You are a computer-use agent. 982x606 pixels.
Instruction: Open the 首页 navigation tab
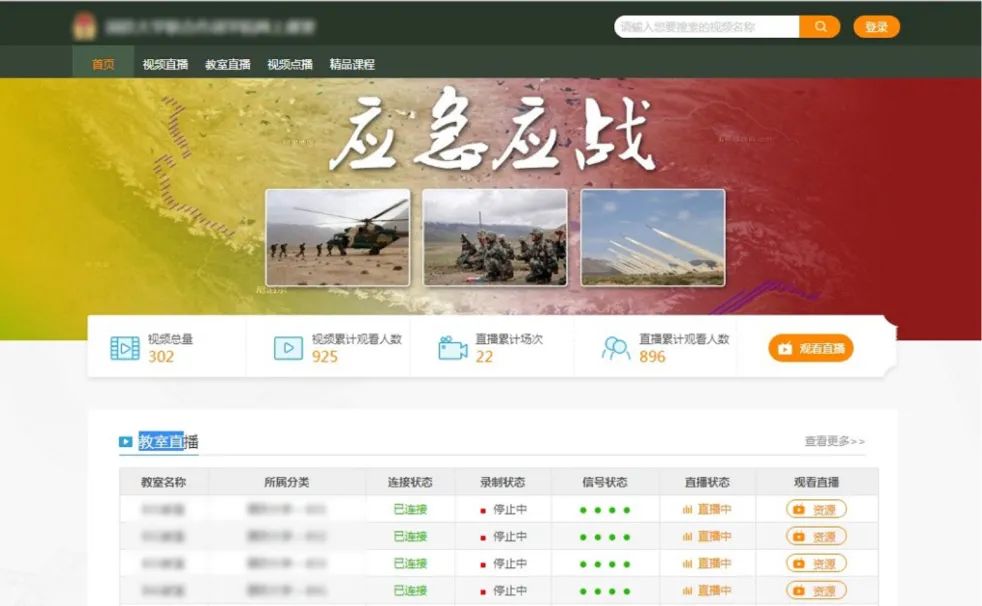click(103, 64)
